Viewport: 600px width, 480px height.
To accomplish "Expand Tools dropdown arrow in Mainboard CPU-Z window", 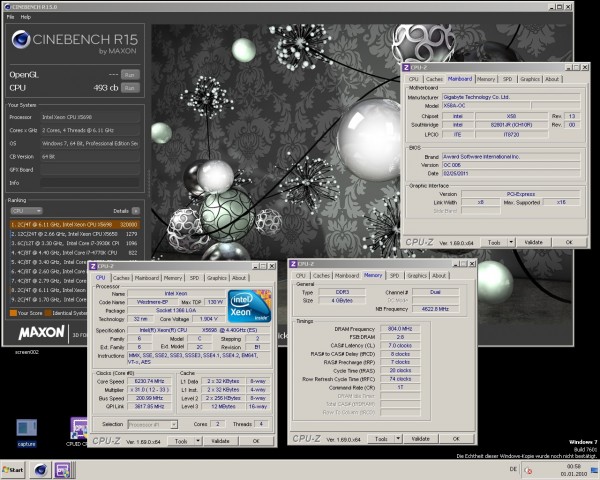I will (x=511, y=242).
